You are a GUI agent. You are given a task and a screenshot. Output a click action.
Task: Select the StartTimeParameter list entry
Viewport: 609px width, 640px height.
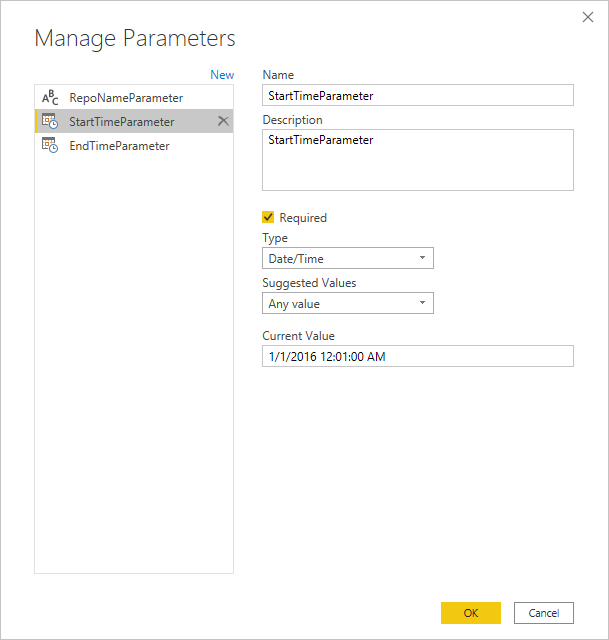pyautogui.click(x=121, y=122)
